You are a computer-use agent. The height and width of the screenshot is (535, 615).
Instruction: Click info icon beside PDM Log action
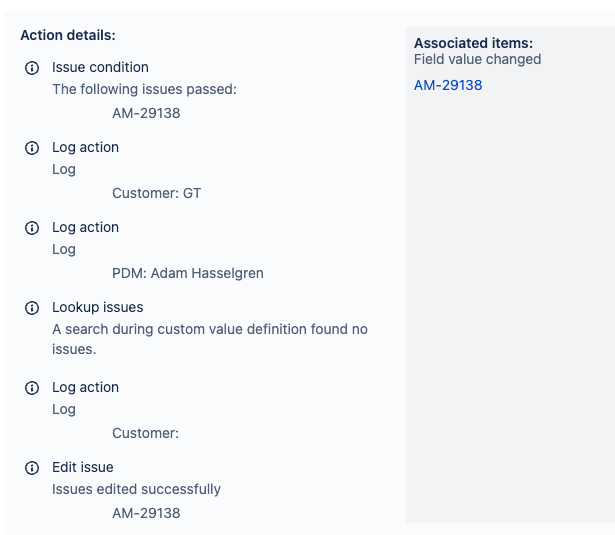[31, 228]
